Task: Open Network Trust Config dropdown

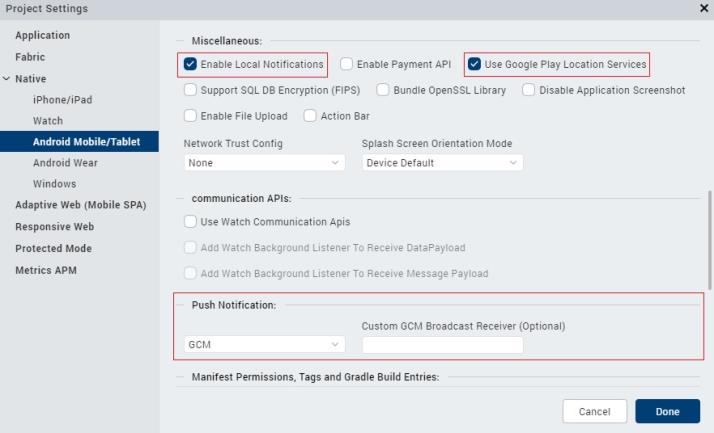Action: pyautogui.click(x=264, y=163)
